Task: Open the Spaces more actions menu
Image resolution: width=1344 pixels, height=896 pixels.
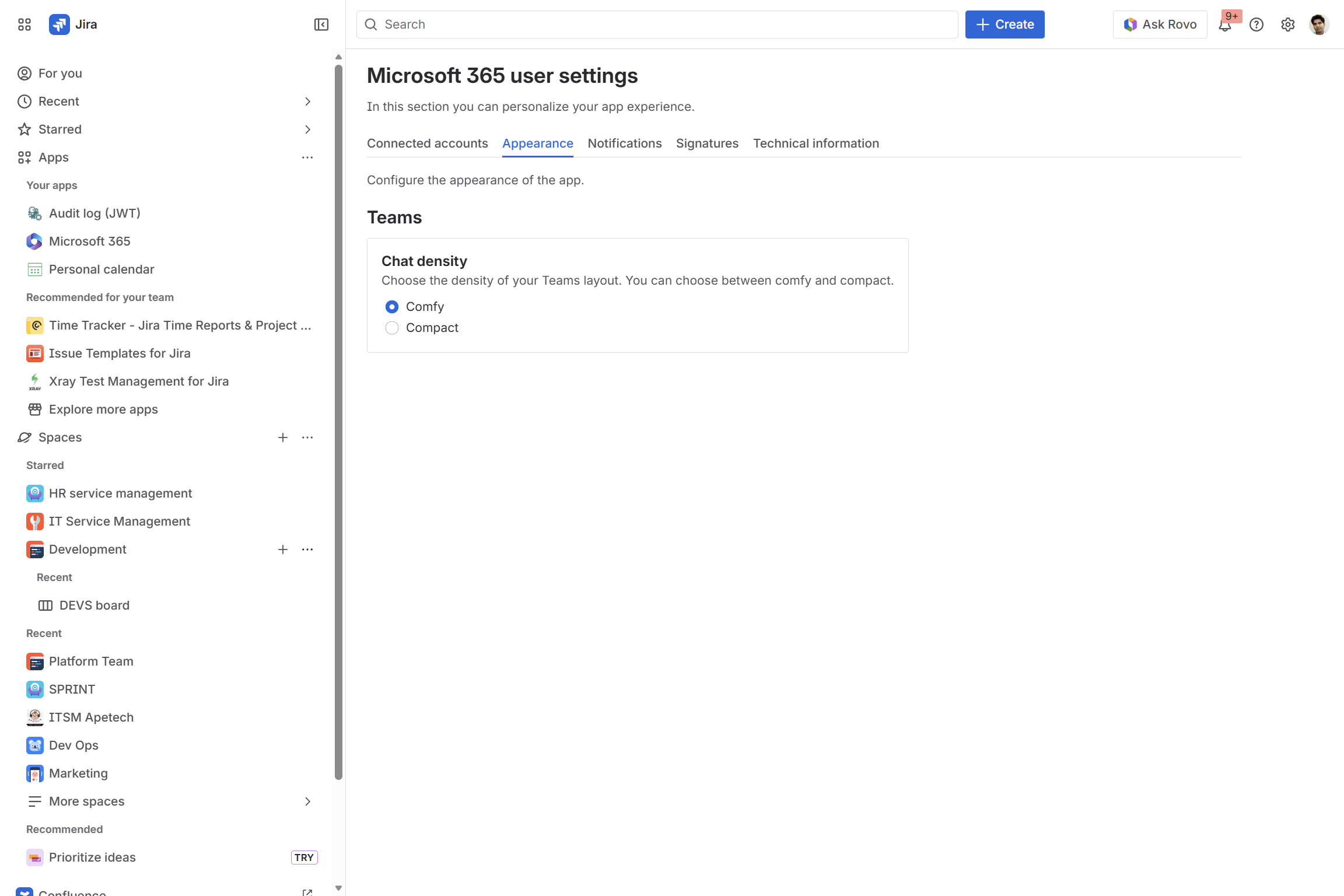Action: pos(307,437)
